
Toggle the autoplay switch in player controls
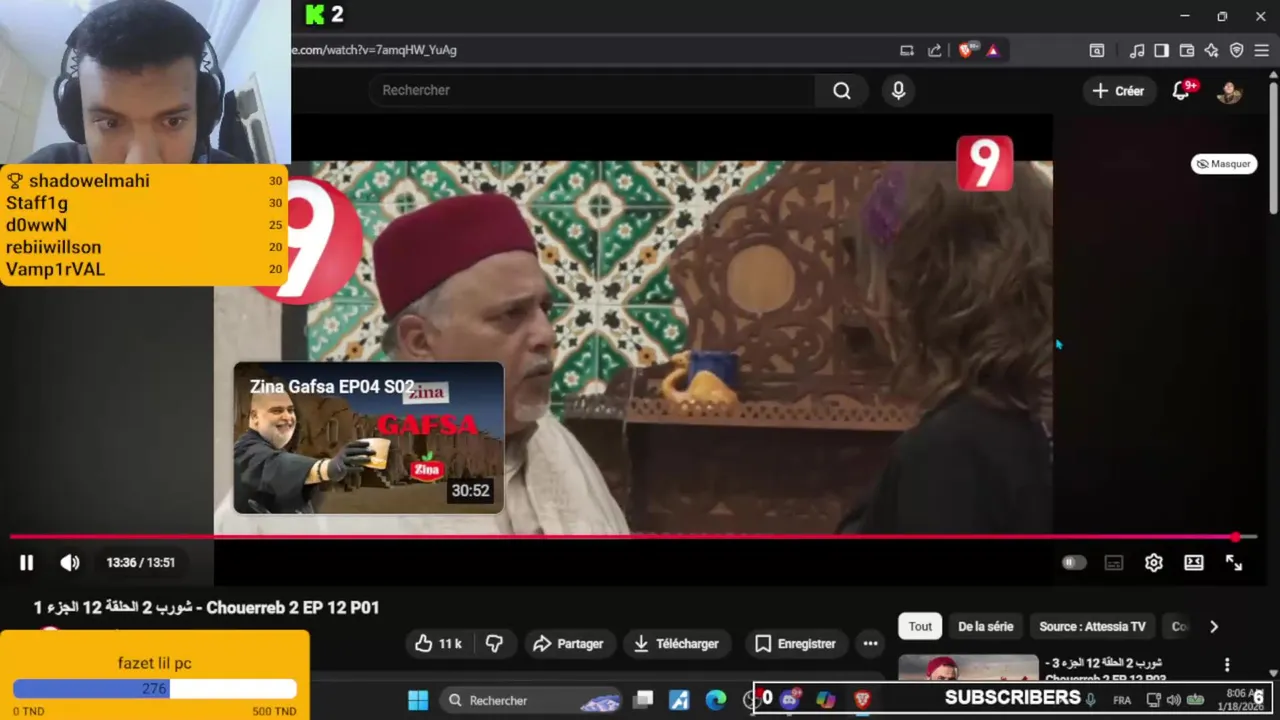(x=1074, y=563)
